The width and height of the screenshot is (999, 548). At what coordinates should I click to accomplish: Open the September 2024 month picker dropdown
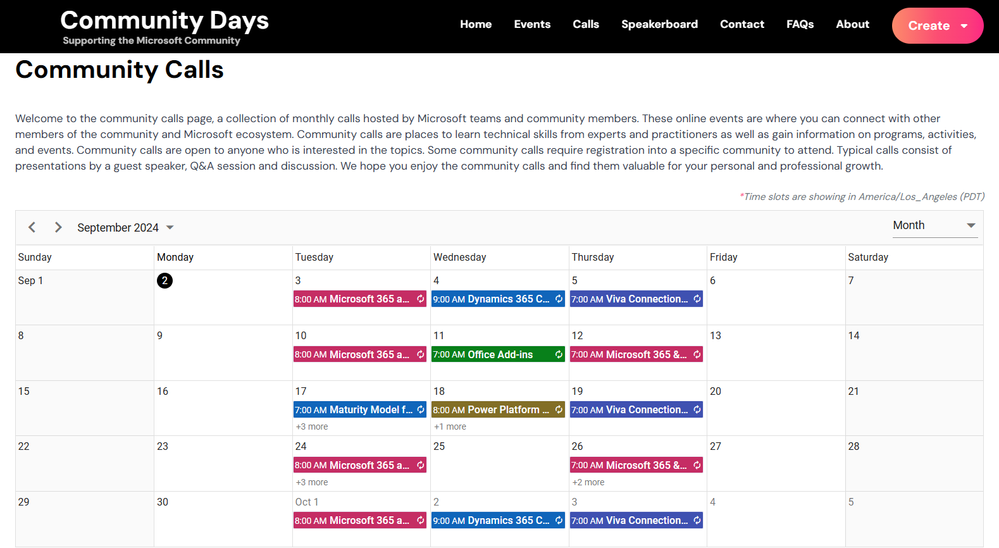[126, 227]
